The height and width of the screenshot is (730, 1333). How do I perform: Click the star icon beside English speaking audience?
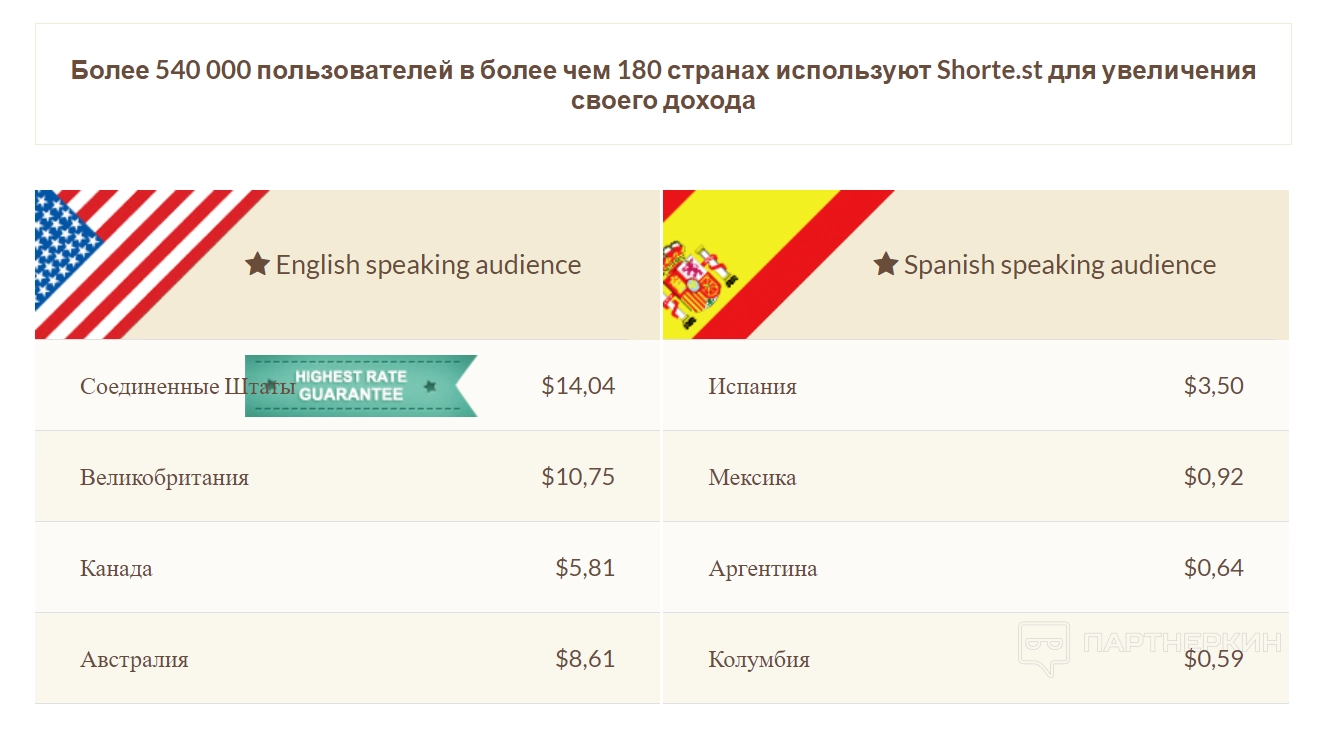tap(258, 265)
